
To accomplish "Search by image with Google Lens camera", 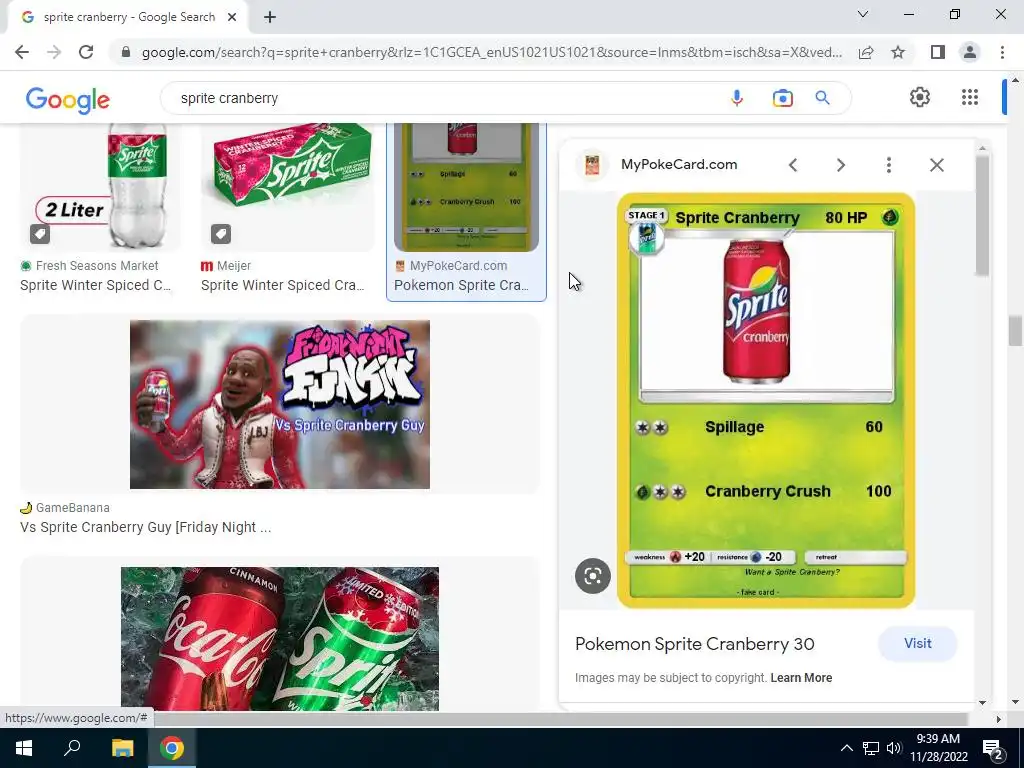I will [x=782, y=98].
